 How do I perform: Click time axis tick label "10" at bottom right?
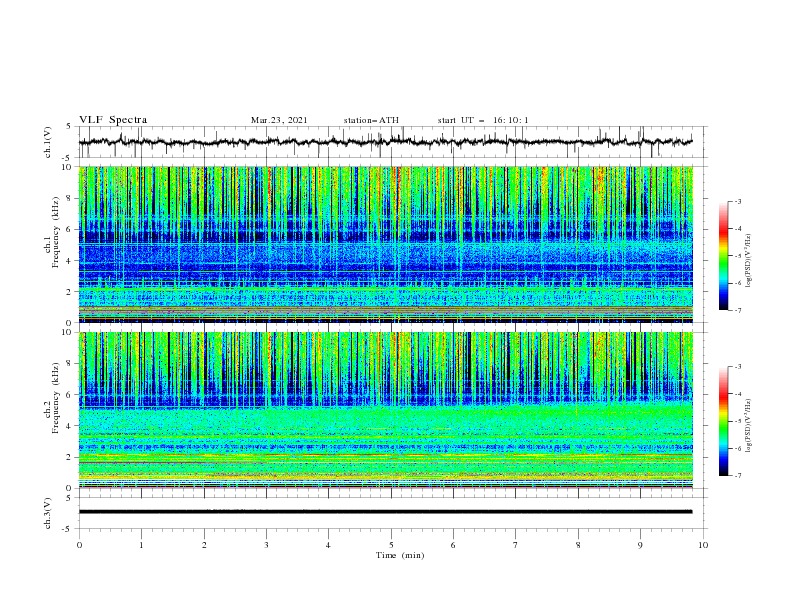pyautogui.click(x=703, y=545)
